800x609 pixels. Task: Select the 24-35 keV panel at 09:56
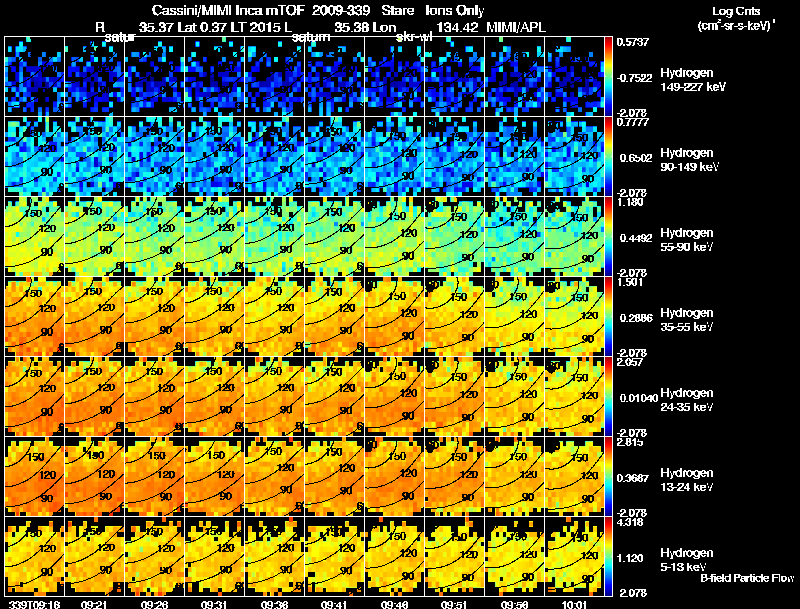click(x=514, y=396)
